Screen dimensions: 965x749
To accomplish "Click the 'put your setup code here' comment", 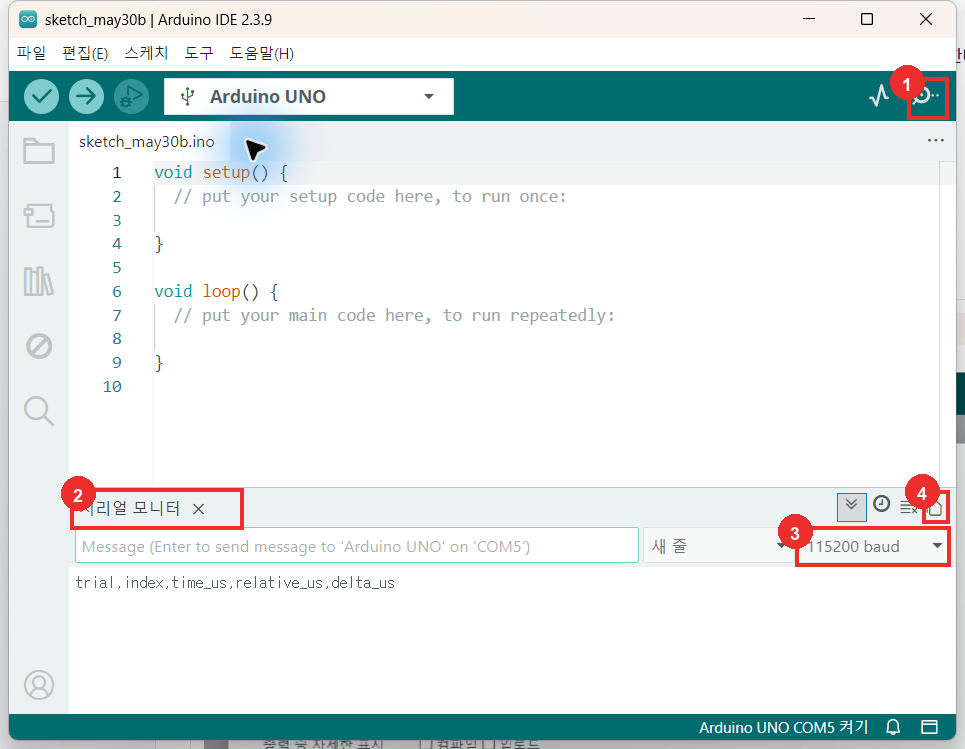I will (x=370, y=196).
